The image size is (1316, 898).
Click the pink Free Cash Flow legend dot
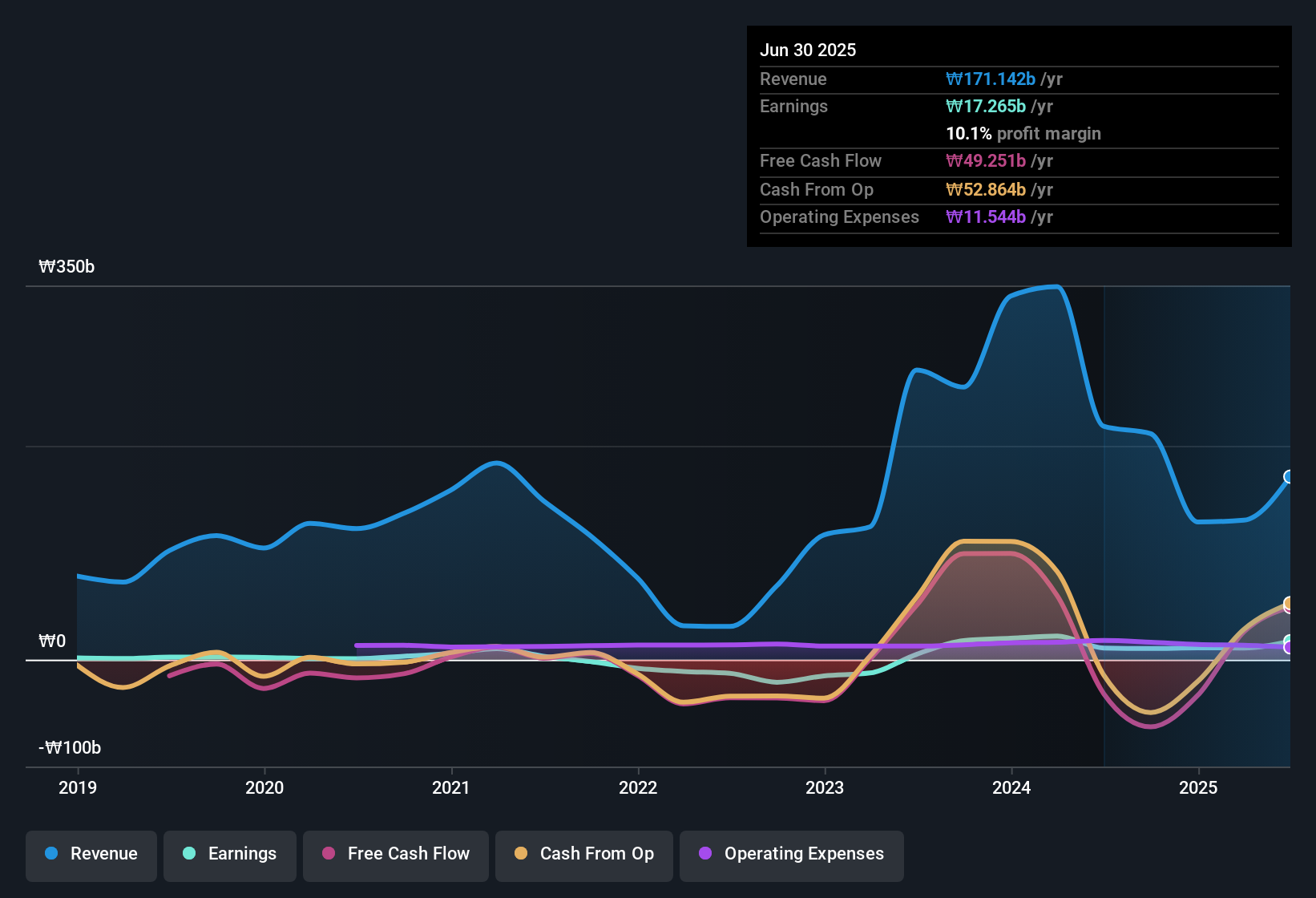329,853
